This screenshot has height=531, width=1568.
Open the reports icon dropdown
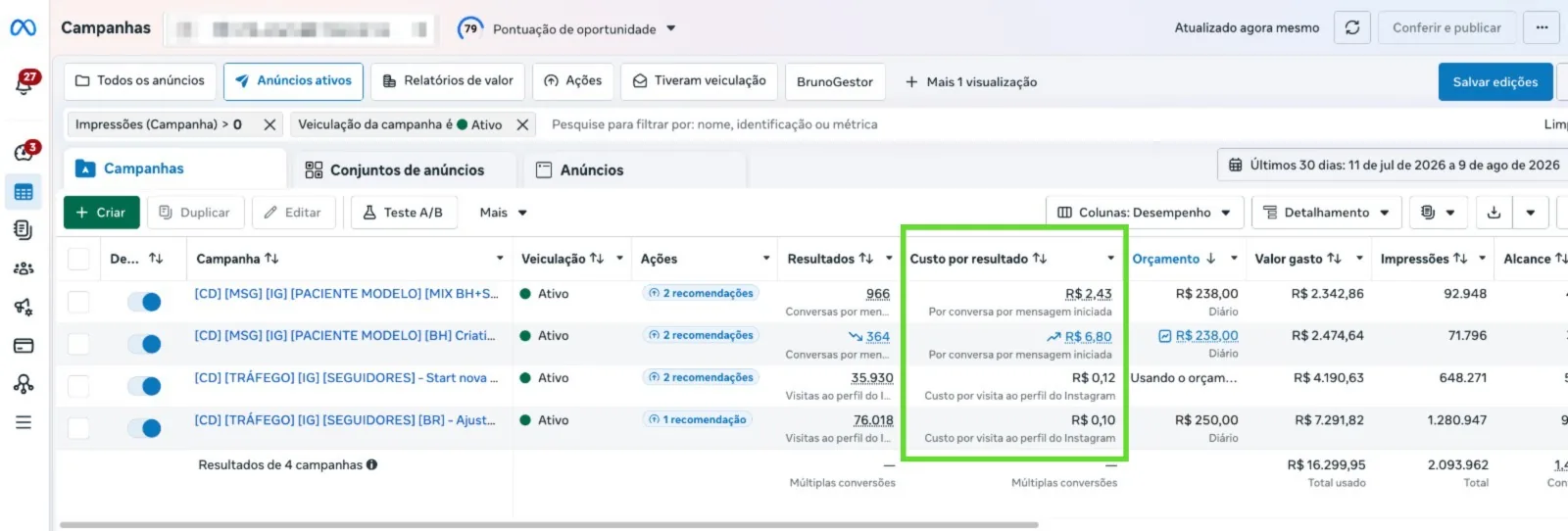[1438, 213]
